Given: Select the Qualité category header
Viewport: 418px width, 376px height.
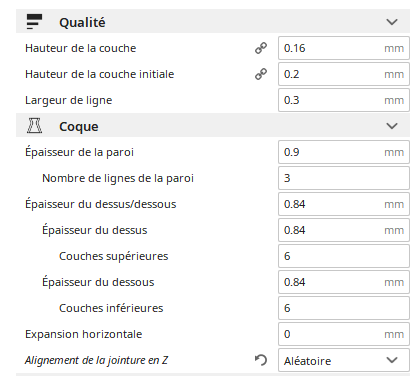Looking at the screenshot, I should (213, 22).
